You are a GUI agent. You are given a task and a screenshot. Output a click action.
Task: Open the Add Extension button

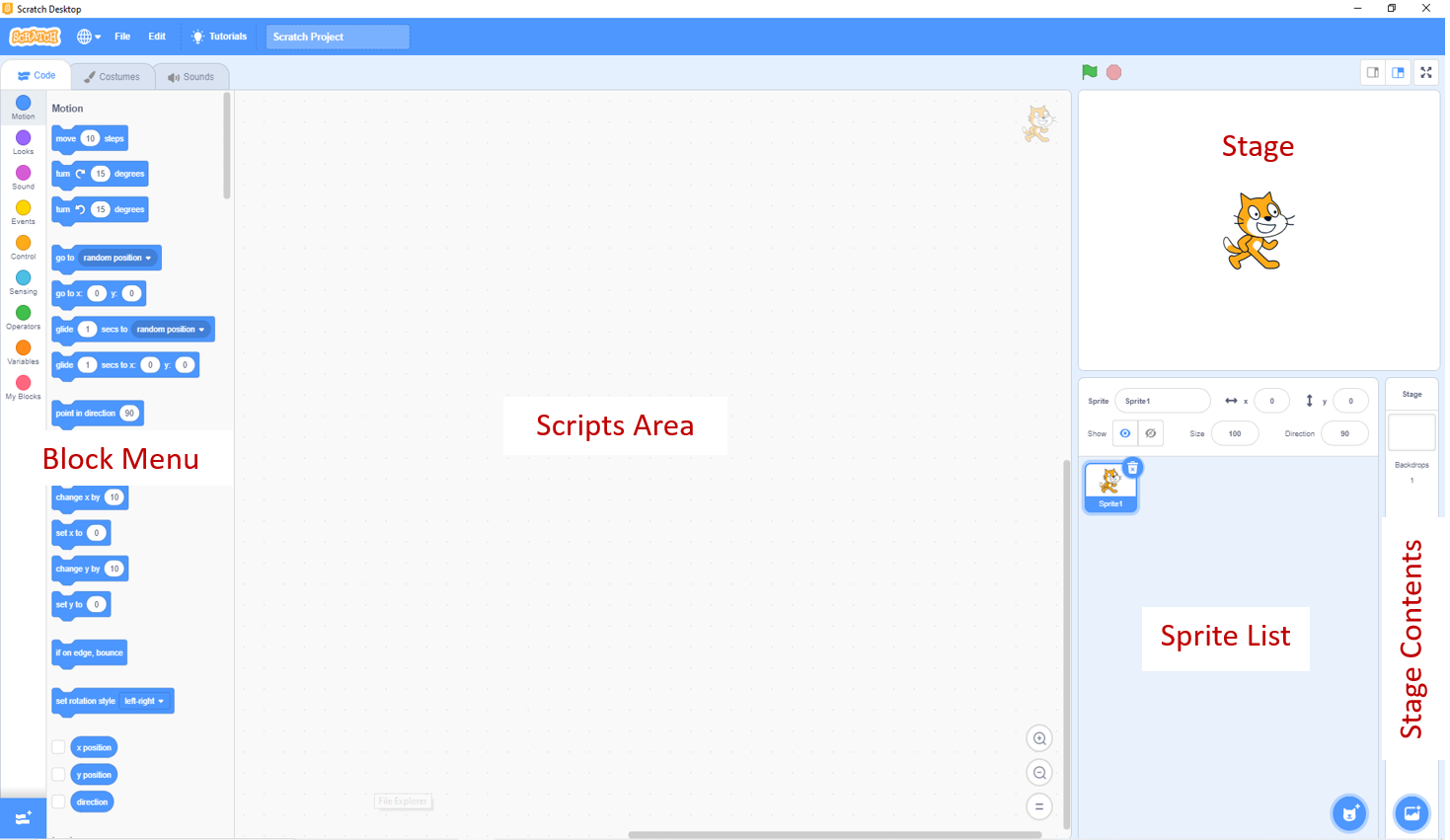pyautogui.click(x=23, y=817)
